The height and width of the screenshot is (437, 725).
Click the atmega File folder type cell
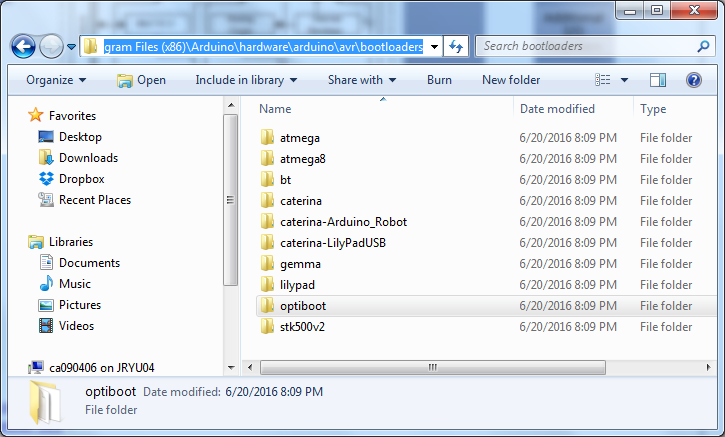666,138
